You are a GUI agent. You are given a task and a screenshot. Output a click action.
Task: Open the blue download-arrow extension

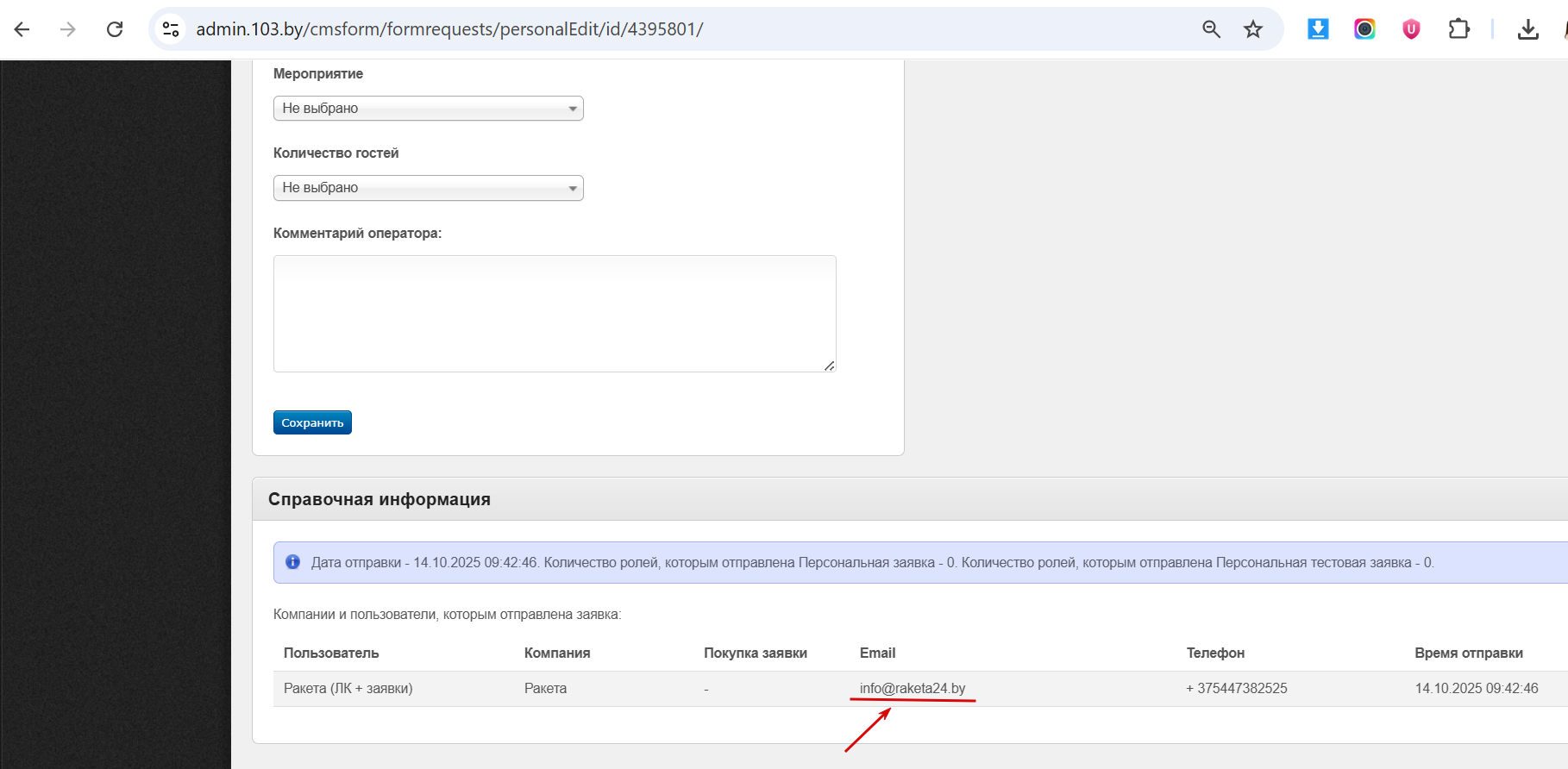(x=1318, y=29)
